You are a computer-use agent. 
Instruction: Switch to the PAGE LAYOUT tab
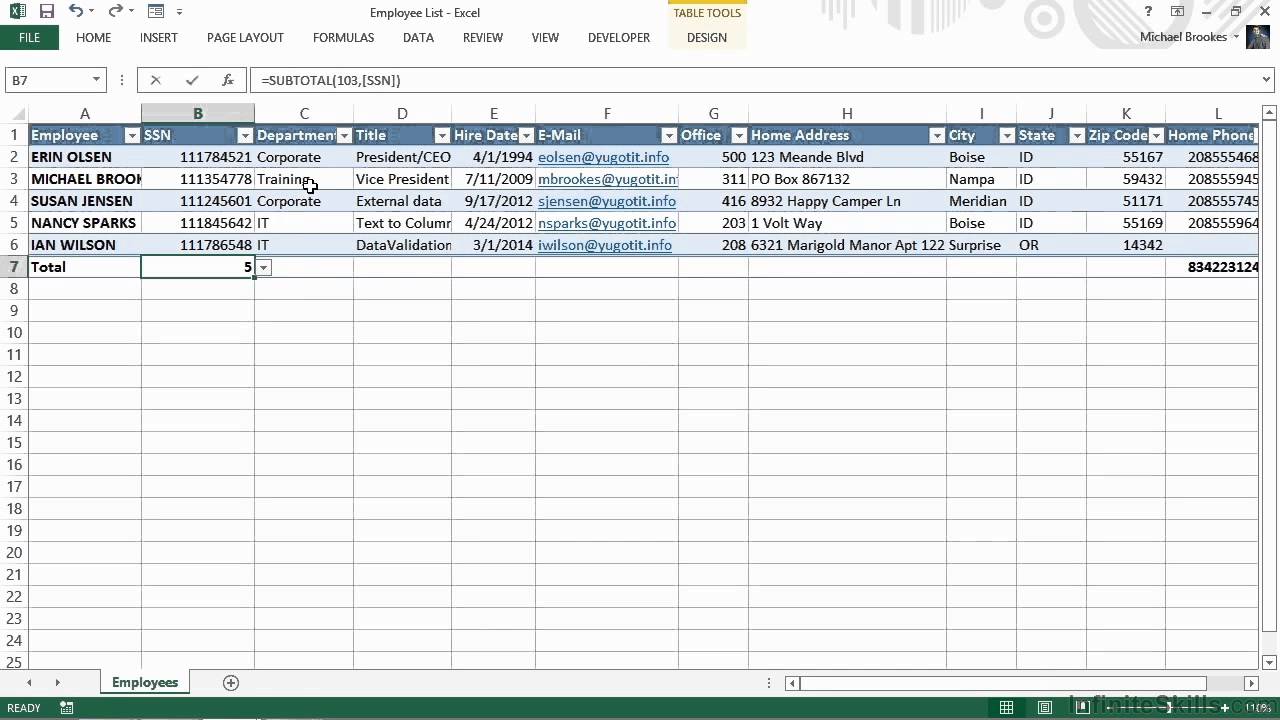coord(245,38)
